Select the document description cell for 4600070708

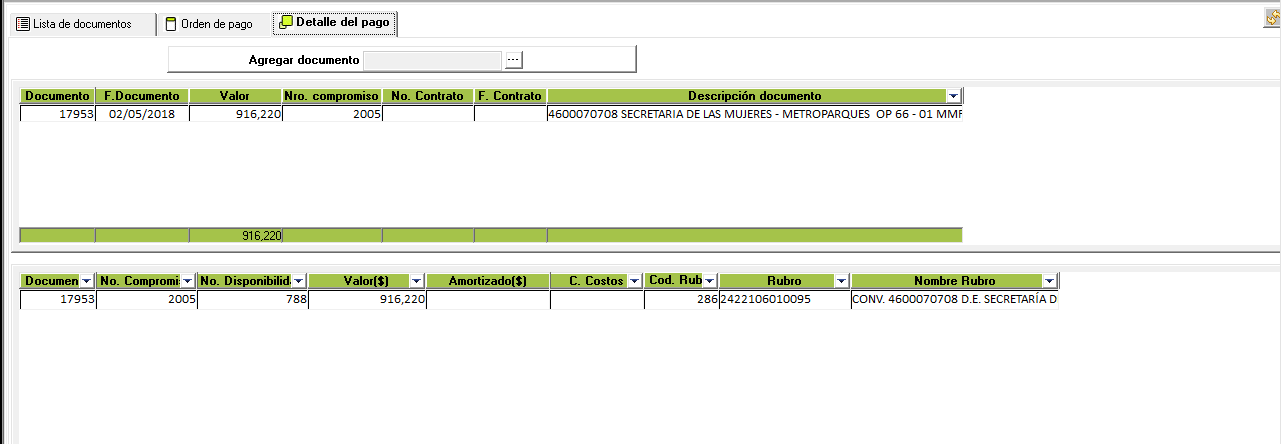coord(754,115)
